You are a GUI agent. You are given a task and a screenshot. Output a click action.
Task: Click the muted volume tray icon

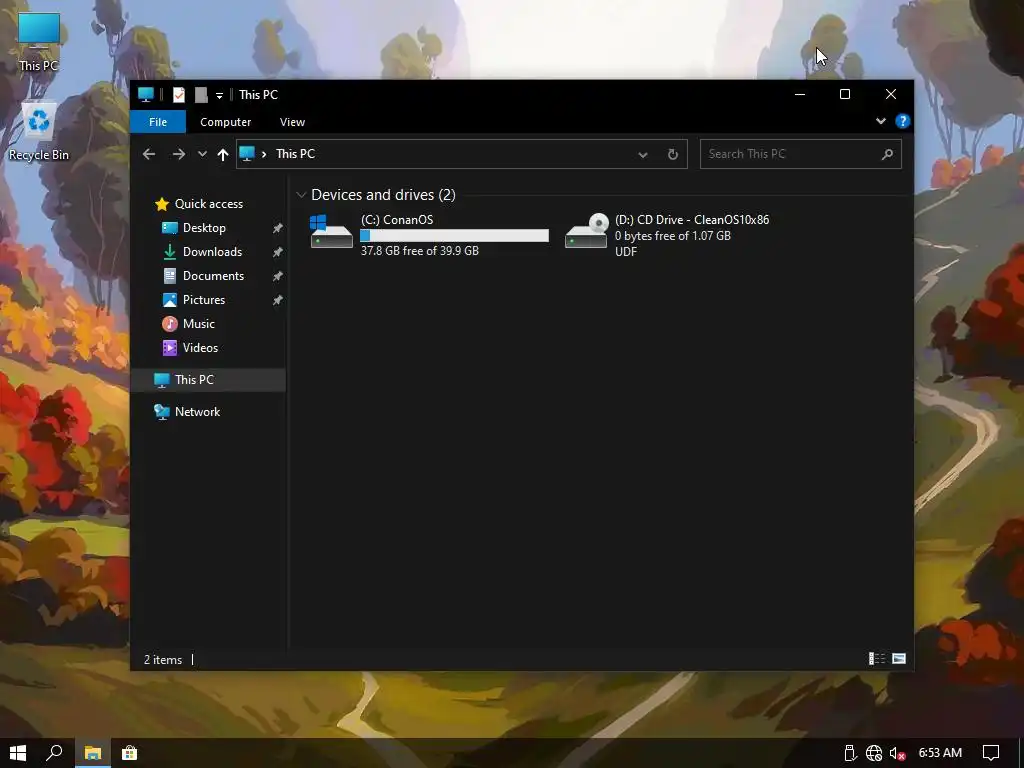(897, 753)
